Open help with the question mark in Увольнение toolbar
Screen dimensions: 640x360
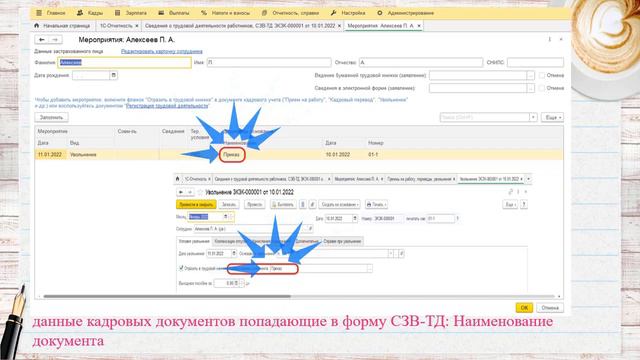(524, 204)
